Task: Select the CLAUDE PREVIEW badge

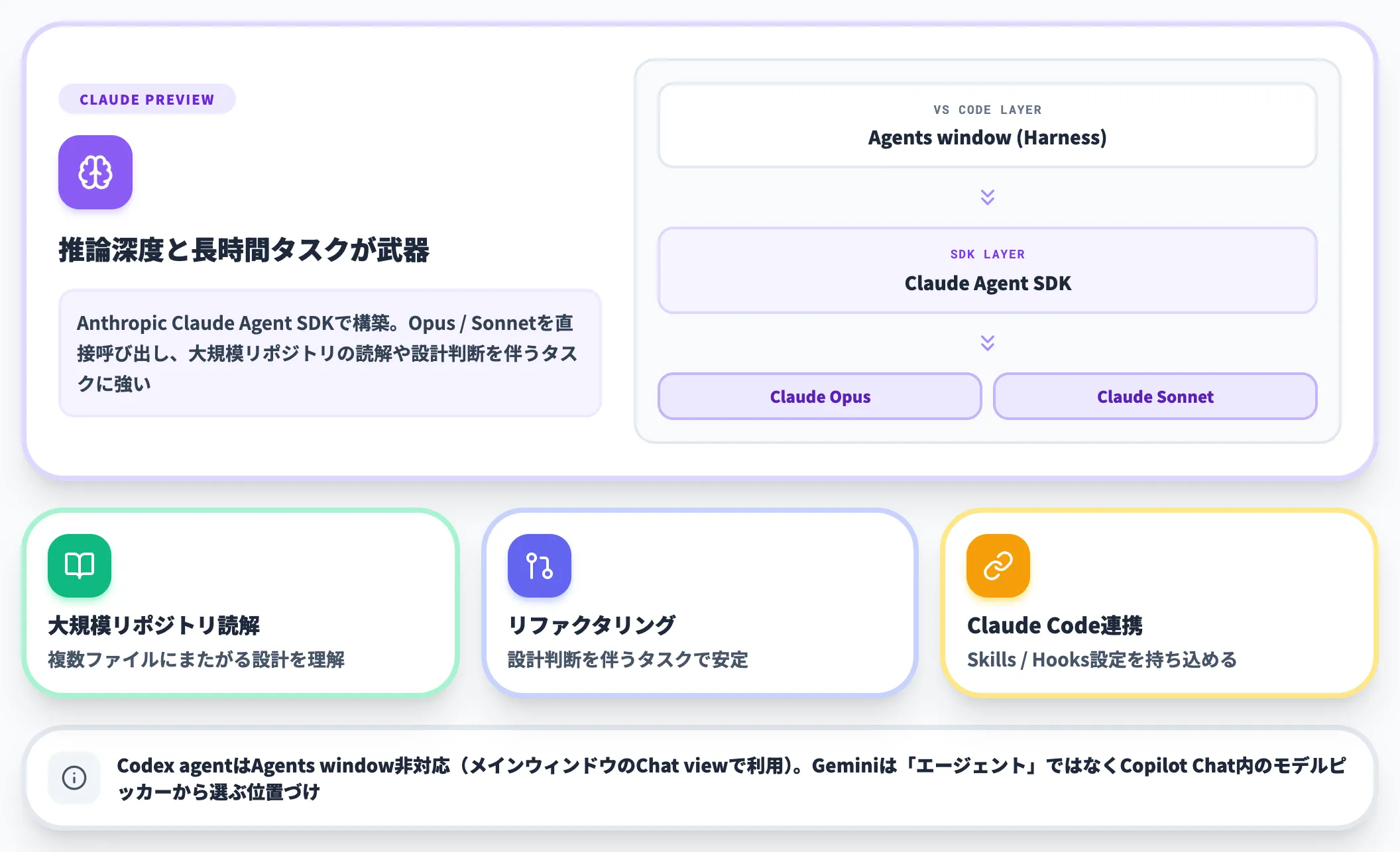Action: (x=147, y=99)
